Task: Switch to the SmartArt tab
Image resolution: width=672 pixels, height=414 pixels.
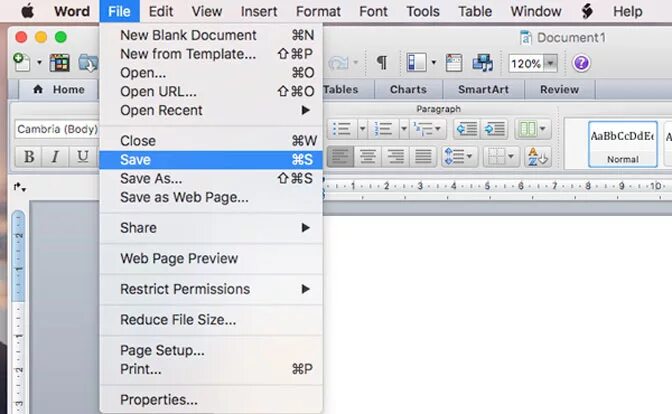Action: pos(483,90)
